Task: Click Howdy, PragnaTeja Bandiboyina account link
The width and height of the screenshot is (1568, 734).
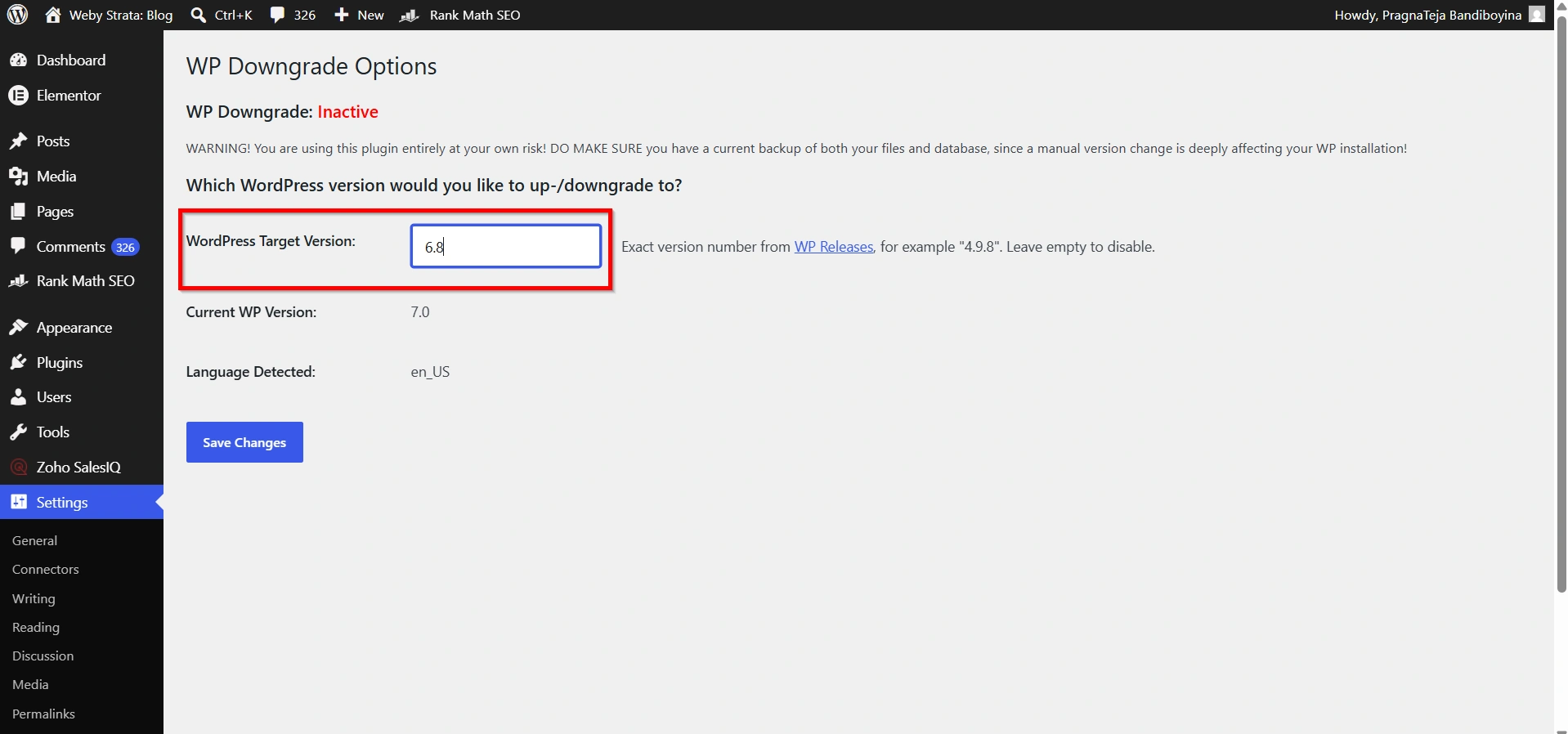Action: (1427, 15)
